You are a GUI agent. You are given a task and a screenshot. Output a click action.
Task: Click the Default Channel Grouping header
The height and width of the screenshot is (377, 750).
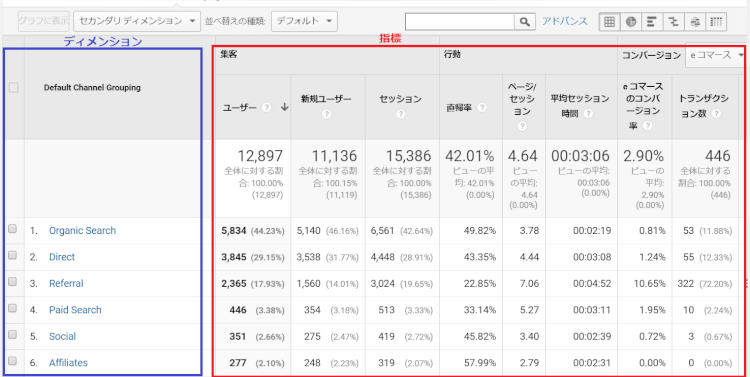(x=92, y=88)
